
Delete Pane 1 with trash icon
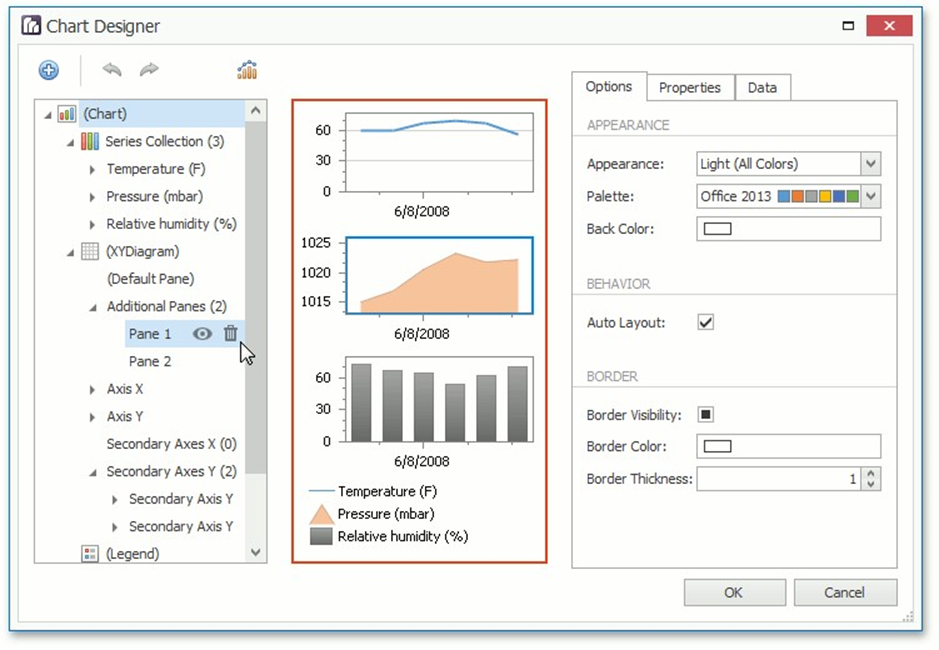pos(230,334)
